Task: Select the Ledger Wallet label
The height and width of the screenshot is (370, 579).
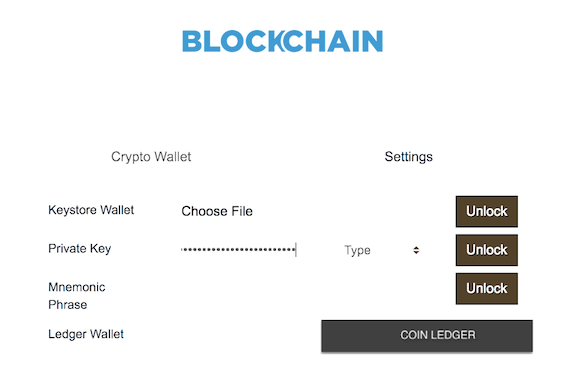Action: [86, 334]
